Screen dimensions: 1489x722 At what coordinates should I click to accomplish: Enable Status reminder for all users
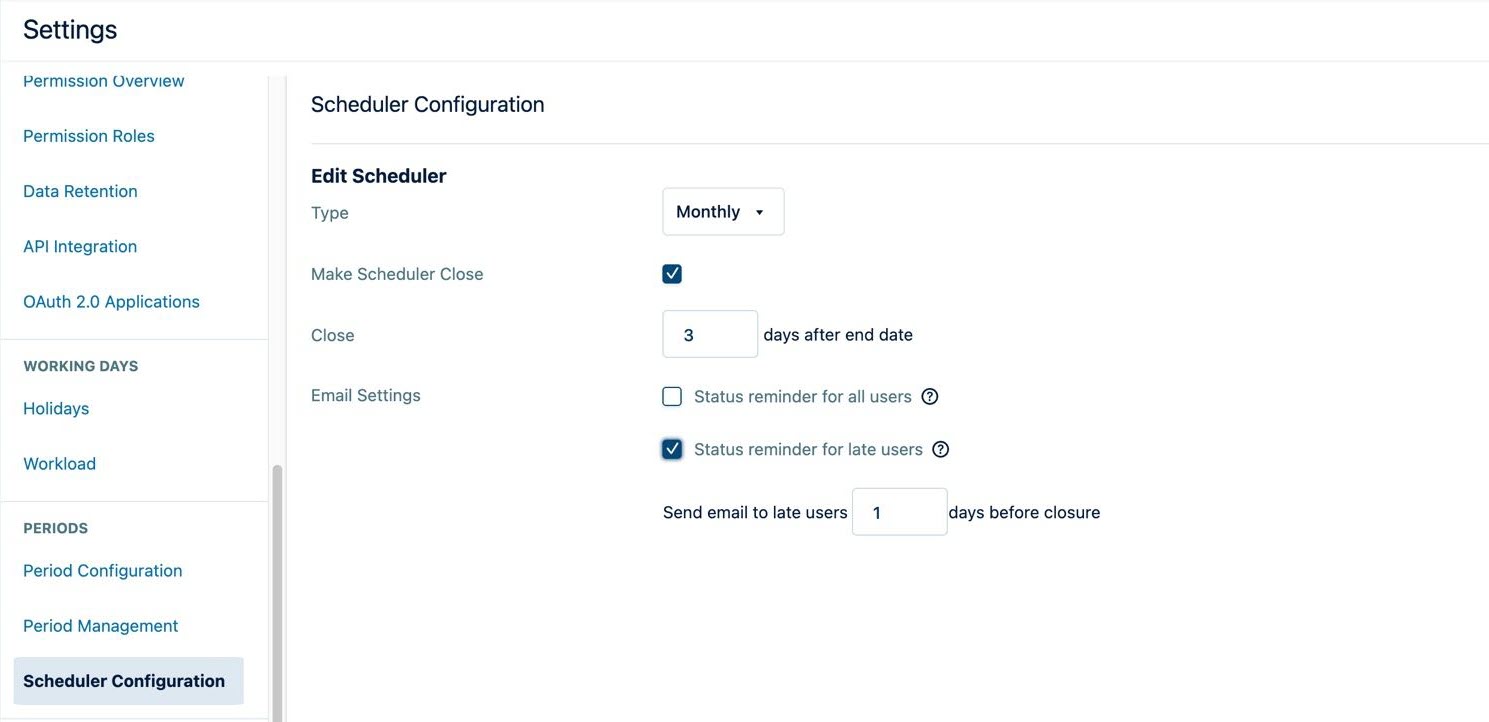pyautogui.click(x=671, y=396)
